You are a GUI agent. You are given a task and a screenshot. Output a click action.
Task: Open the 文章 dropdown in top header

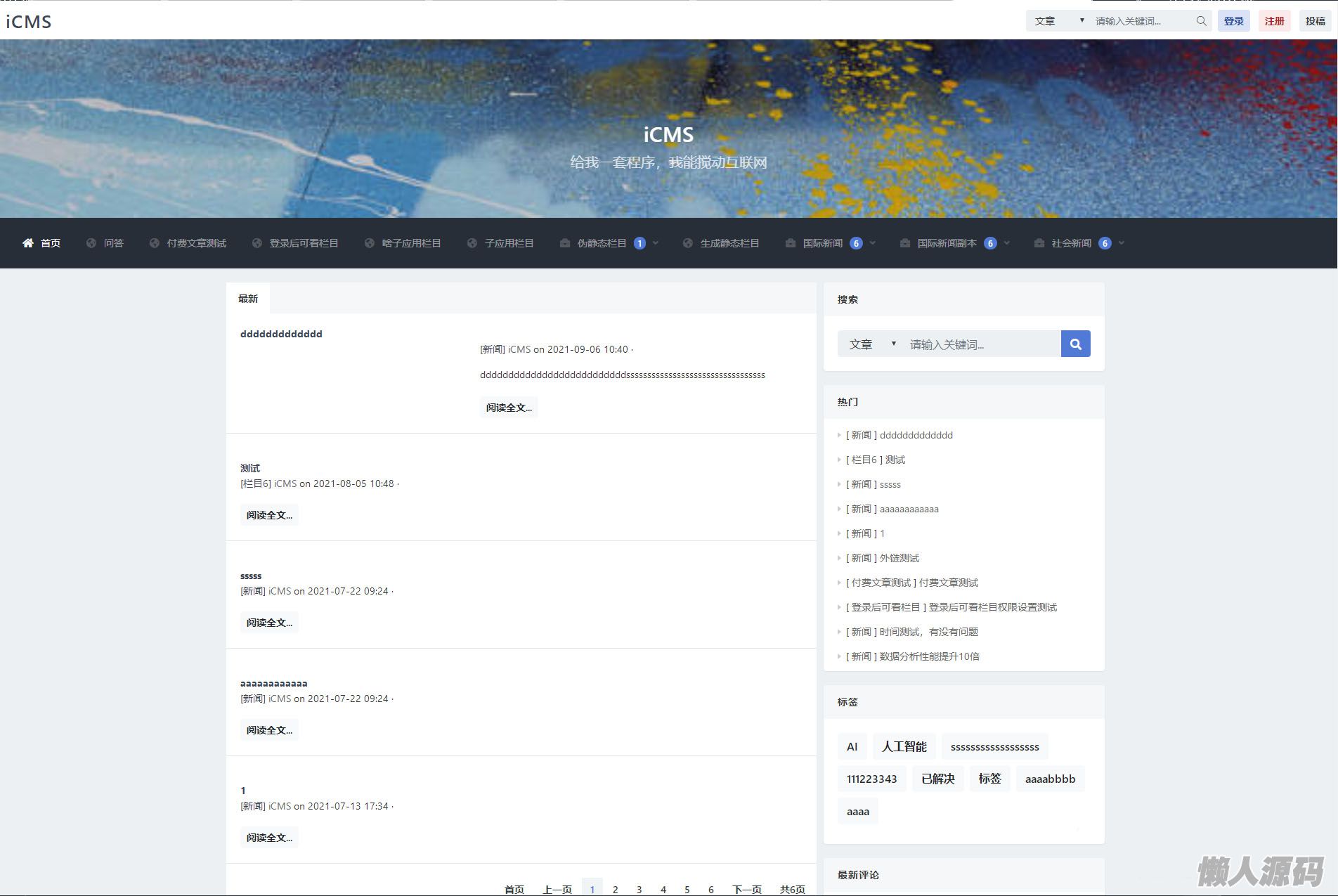[x=1058, y=21]
